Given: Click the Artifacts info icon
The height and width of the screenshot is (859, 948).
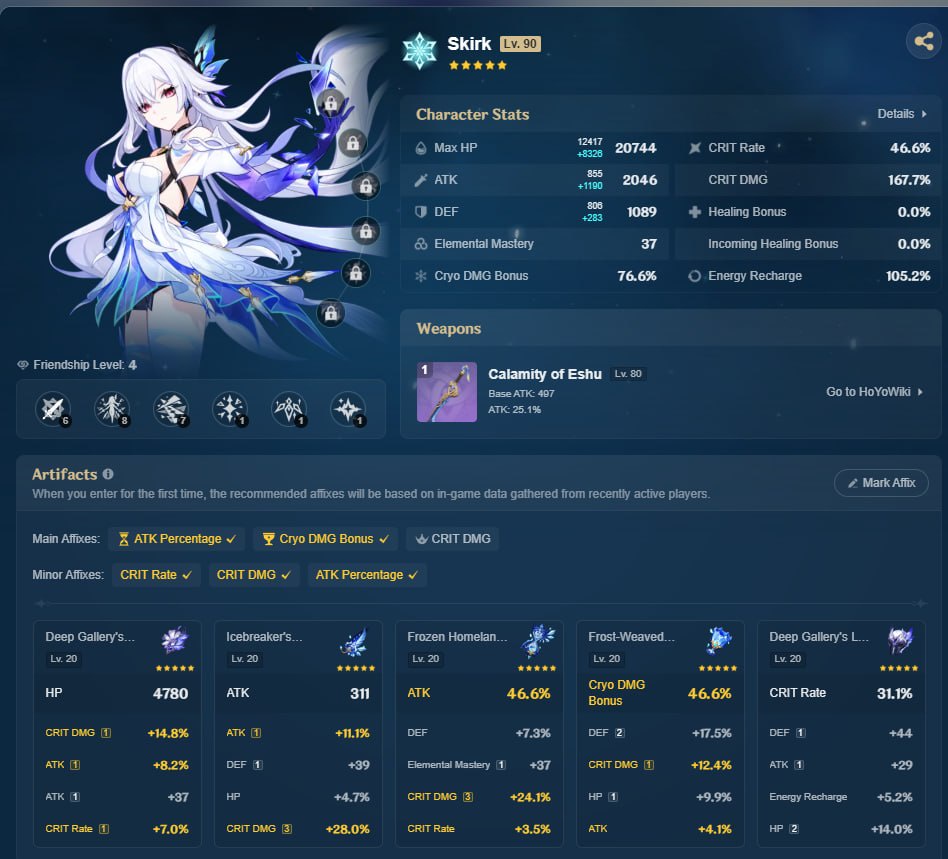Looking at the screenshot, I should click(x=108, y=475).
